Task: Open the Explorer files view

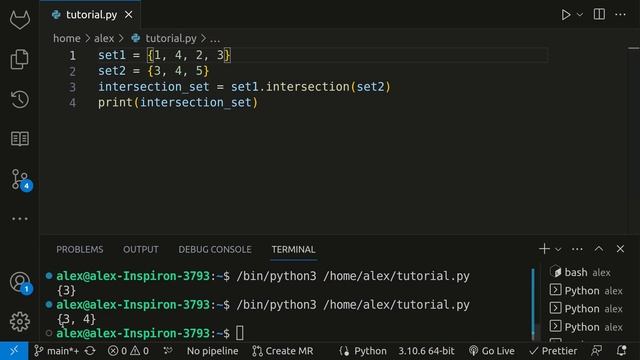Action: 20,59
